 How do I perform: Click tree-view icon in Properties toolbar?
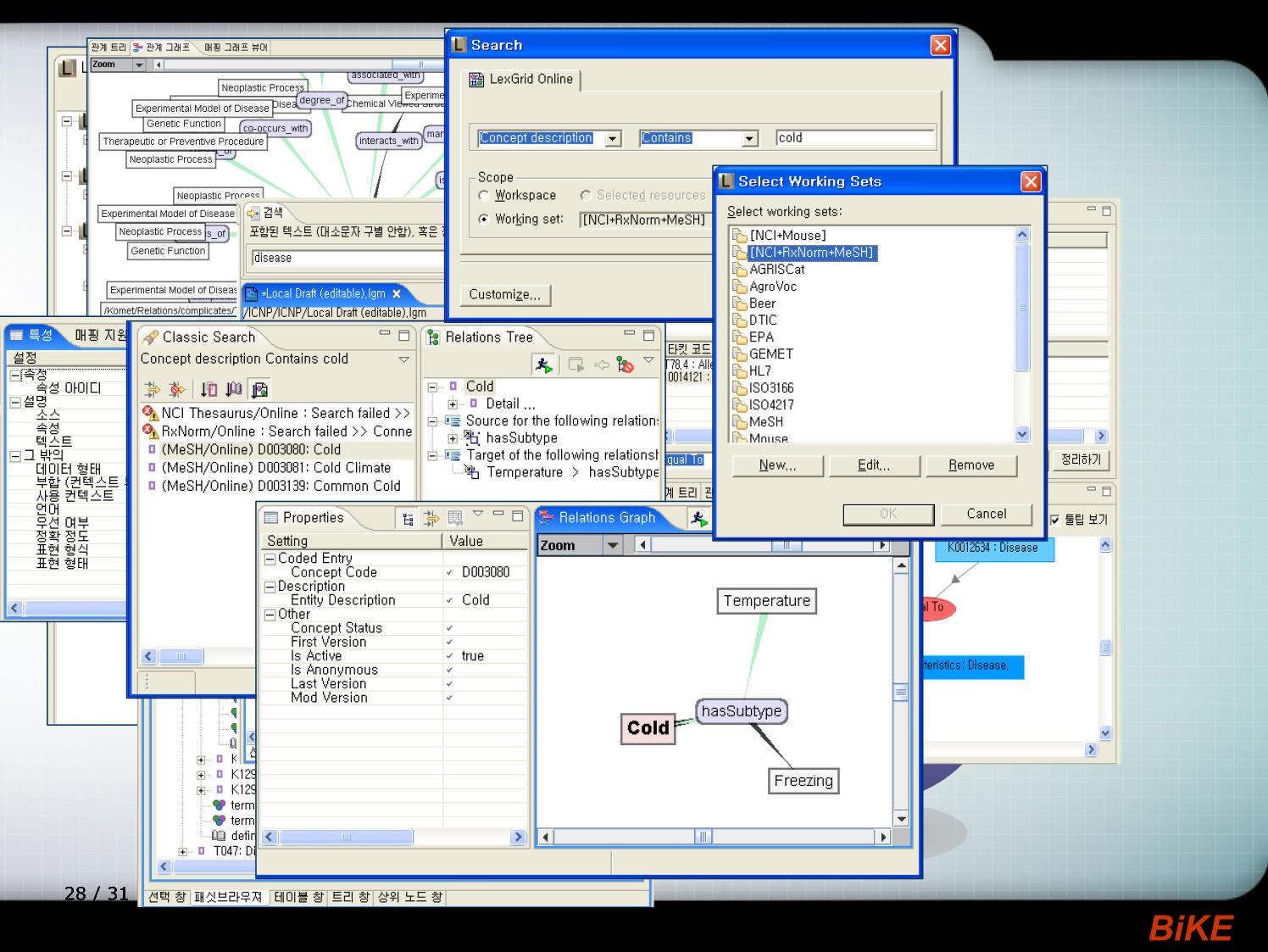408,518
